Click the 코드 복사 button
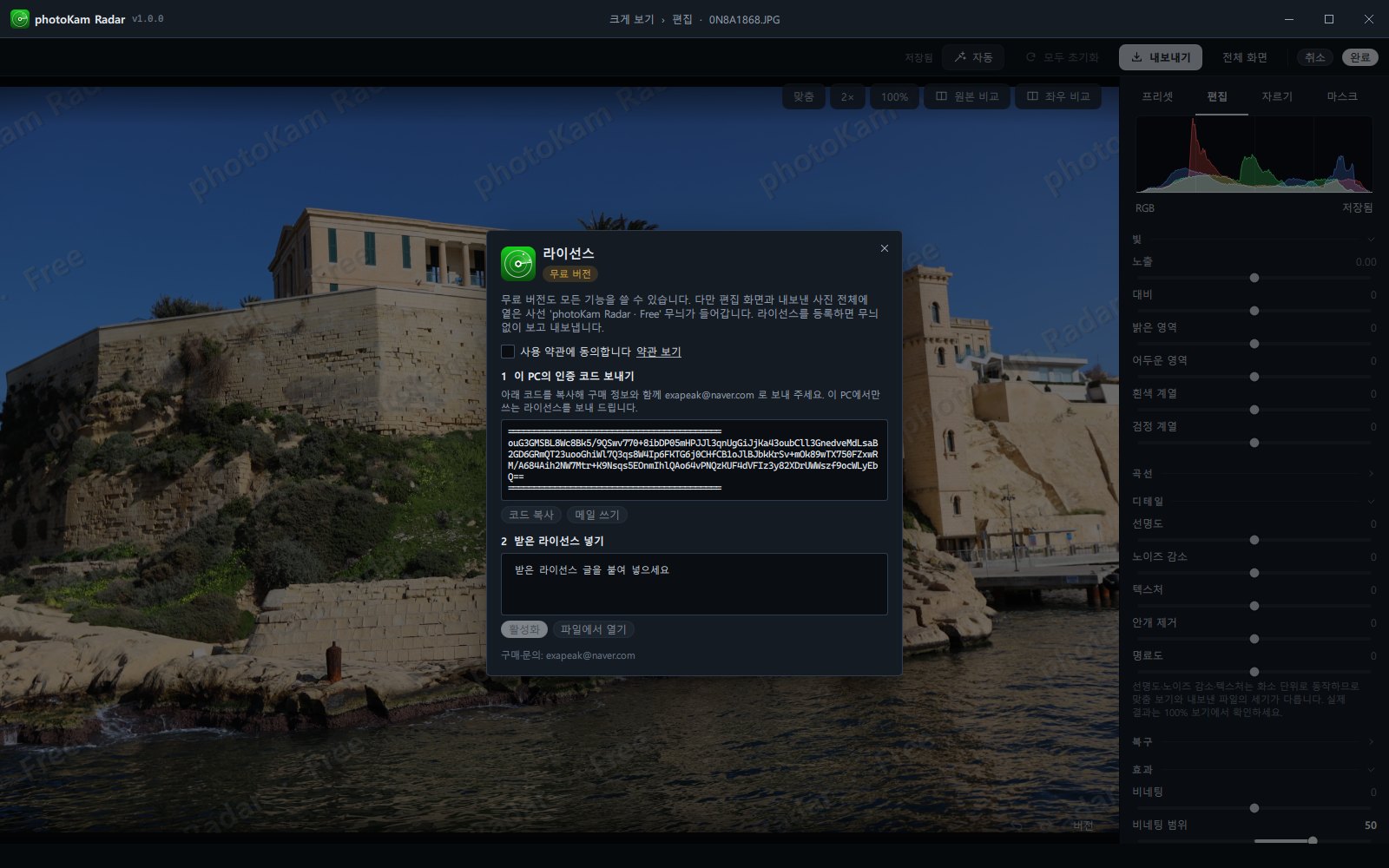The image size is (1389, 868). 531,515
